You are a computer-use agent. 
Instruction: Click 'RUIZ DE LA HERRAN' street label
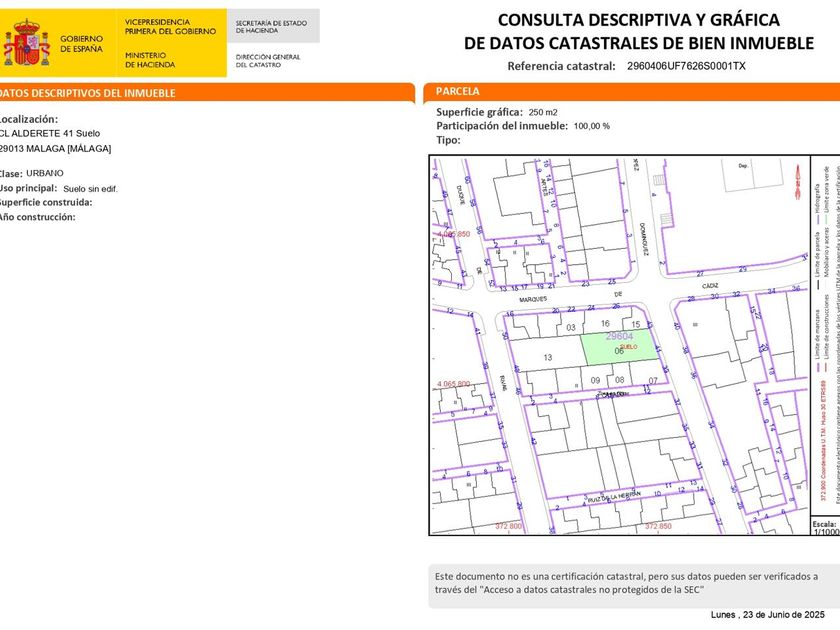[614, 497]
